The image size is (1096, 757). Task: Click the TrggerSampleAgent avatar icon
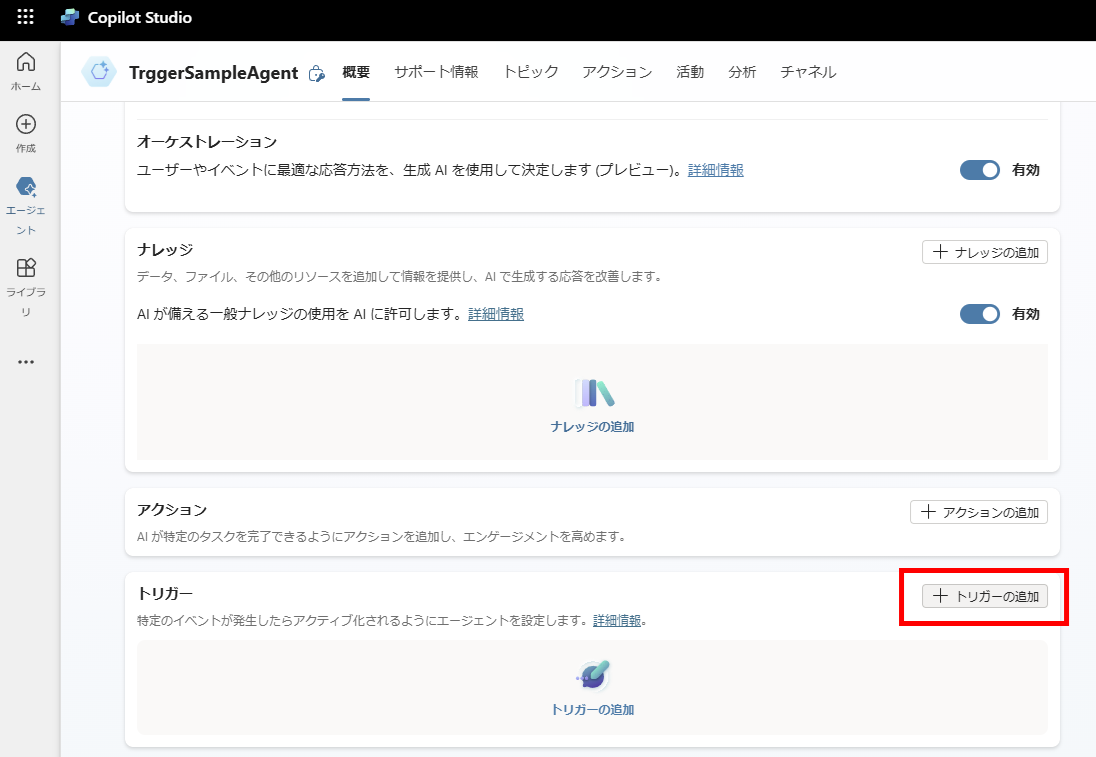pos(98,72)
